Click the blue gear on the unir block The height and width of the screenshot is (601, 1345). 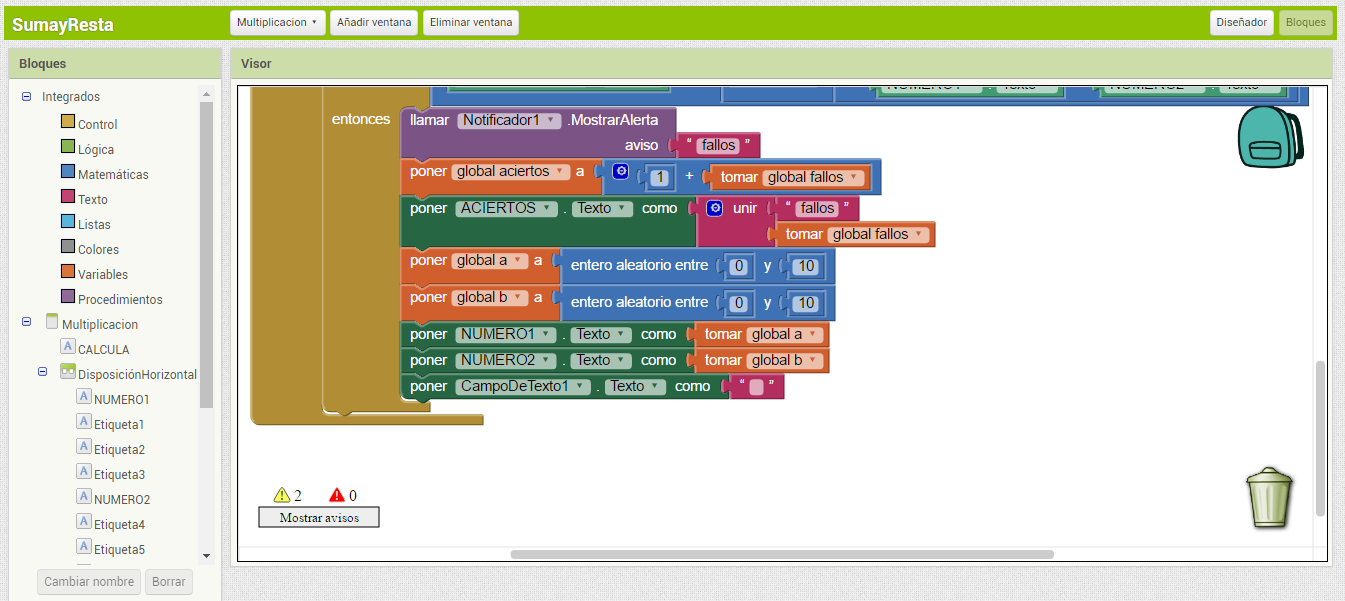tap(714, 208)
